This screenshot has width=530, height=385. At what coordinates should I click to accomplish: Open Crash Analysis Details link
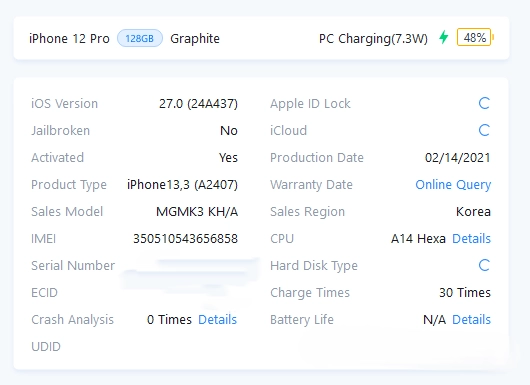(217, 319)
